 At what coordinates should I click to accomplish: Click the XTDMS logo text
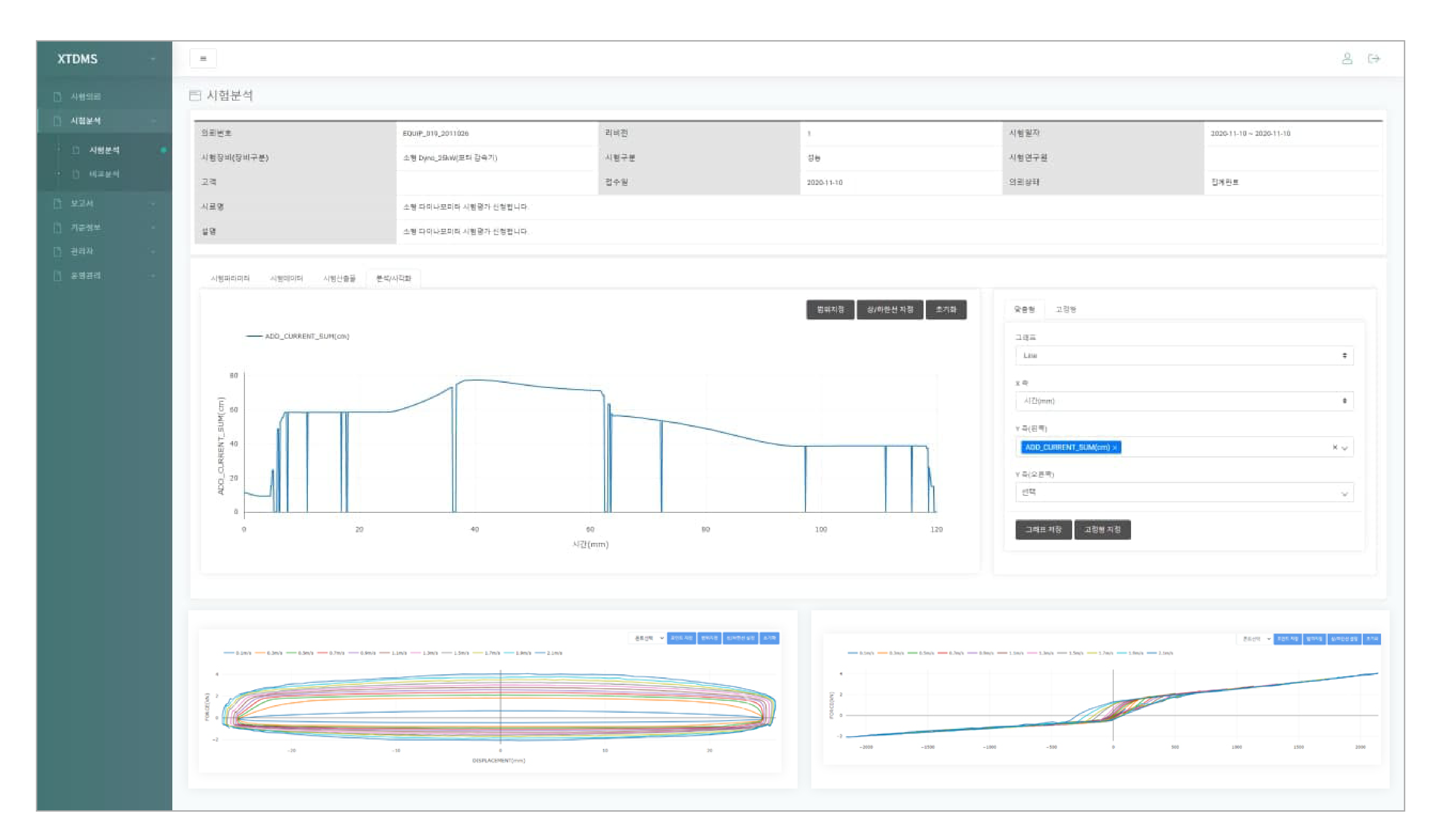pyautogui.click(x=77, y=59)
